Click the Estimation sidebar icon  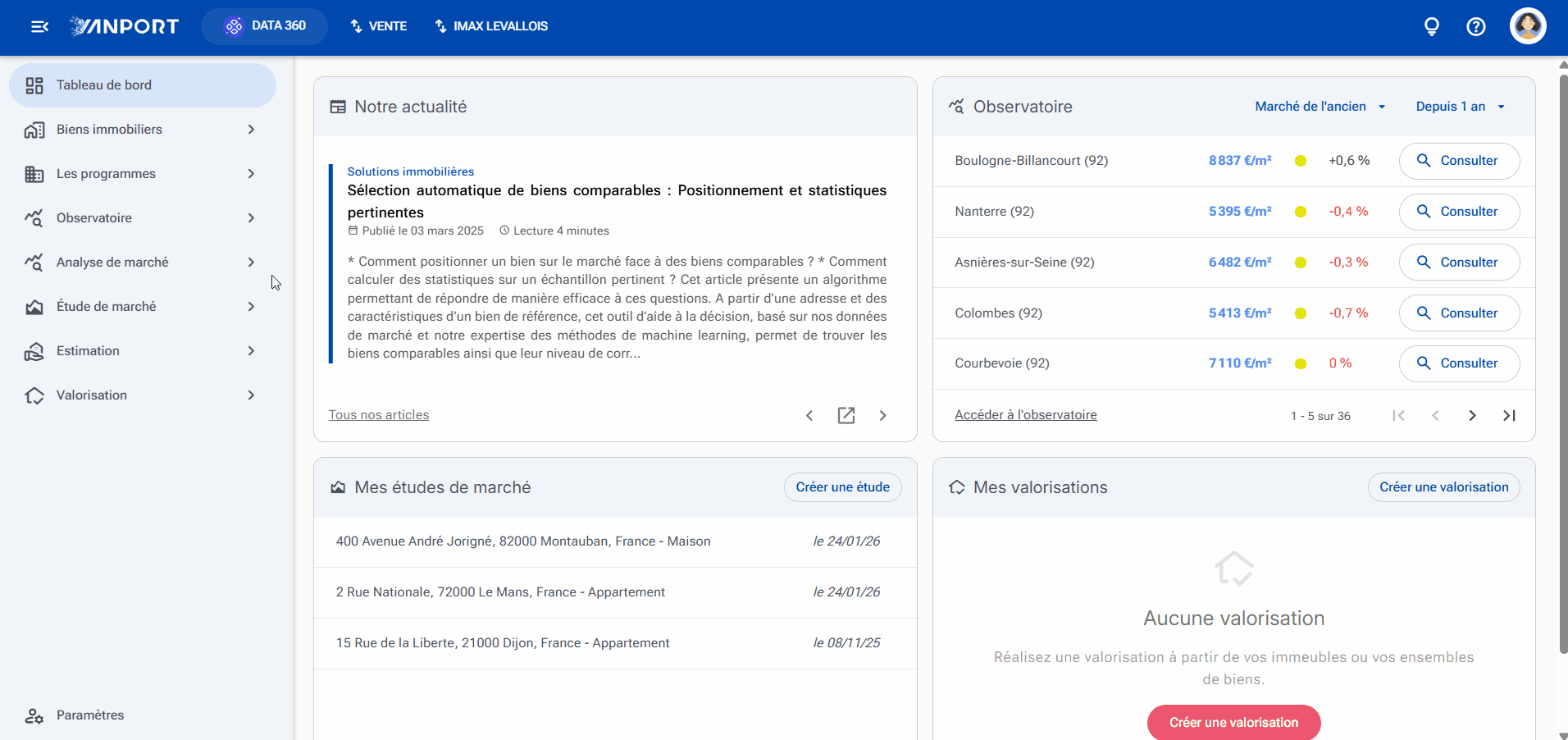pos(34,351)
